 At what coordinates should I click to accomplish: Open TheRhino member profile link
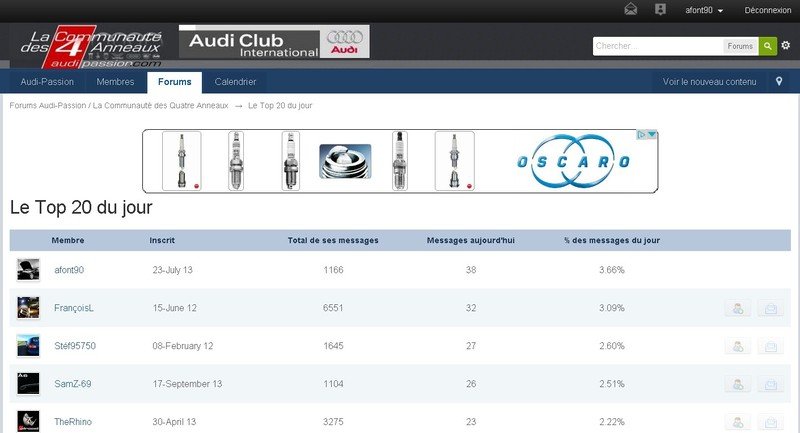point(74,422)
